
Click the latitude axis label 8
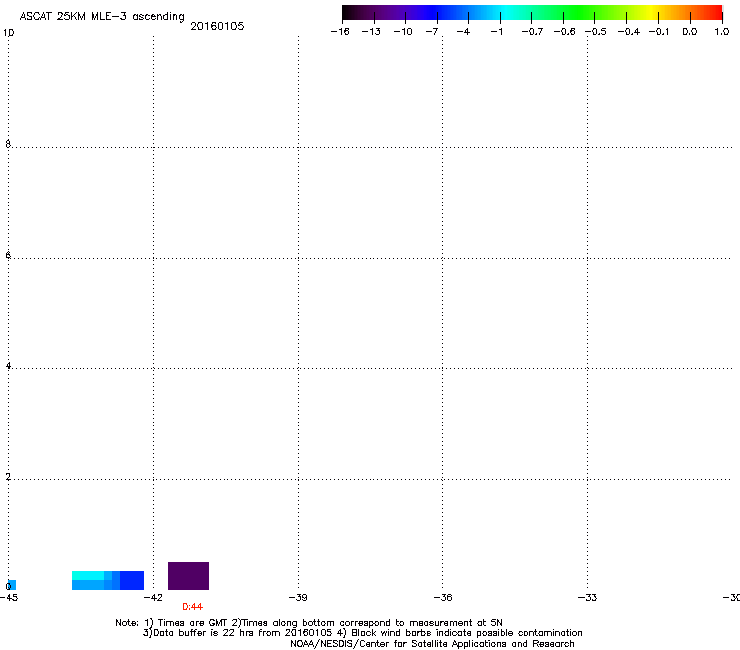point(8,144)
